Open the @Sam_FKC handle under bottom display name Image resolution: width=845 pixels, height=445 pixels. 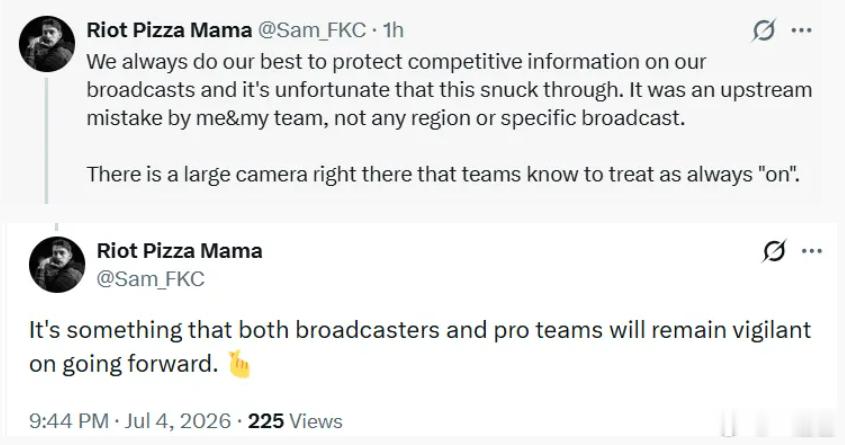(150, 279)
